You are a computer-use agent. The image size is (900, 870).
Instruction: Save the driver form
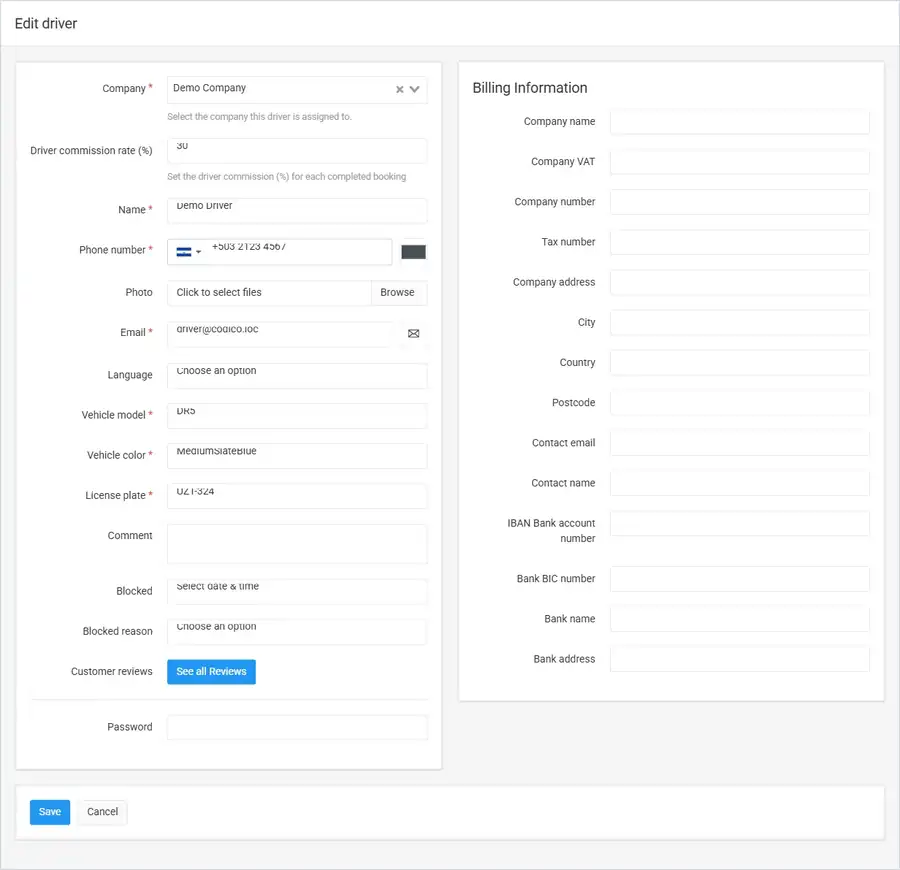(x=50, y=812)
